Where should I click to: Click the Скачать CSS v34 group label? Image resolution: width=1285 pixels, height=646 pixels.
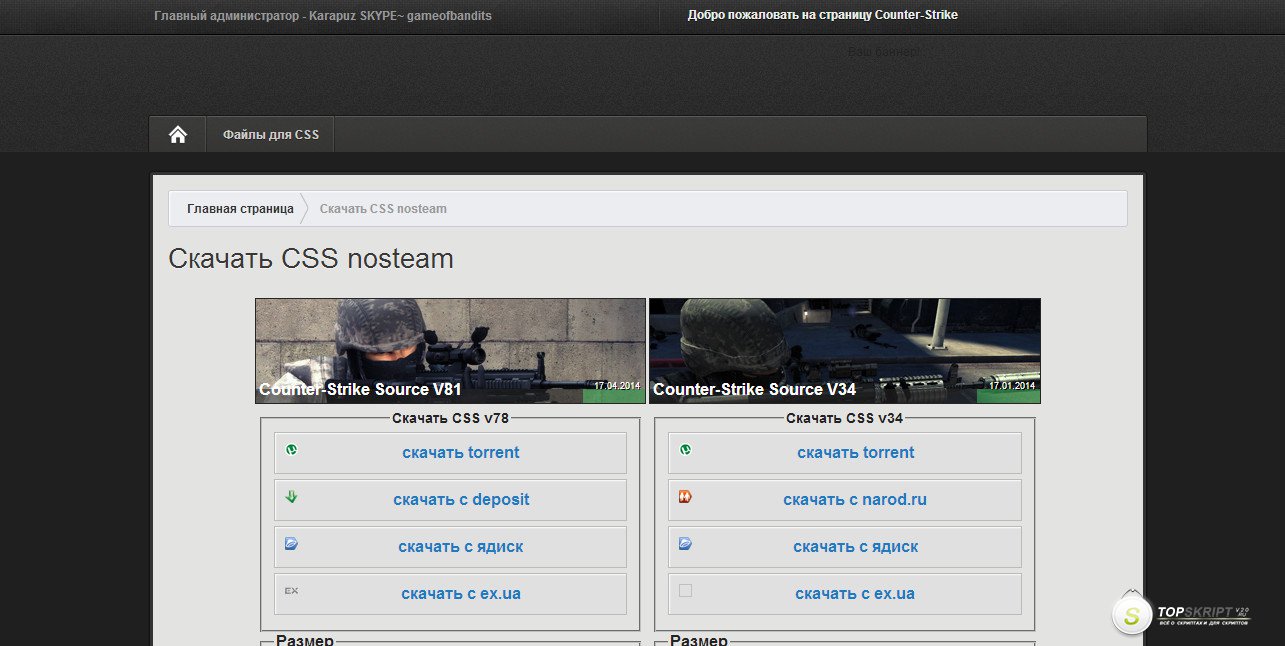point(844,418)
